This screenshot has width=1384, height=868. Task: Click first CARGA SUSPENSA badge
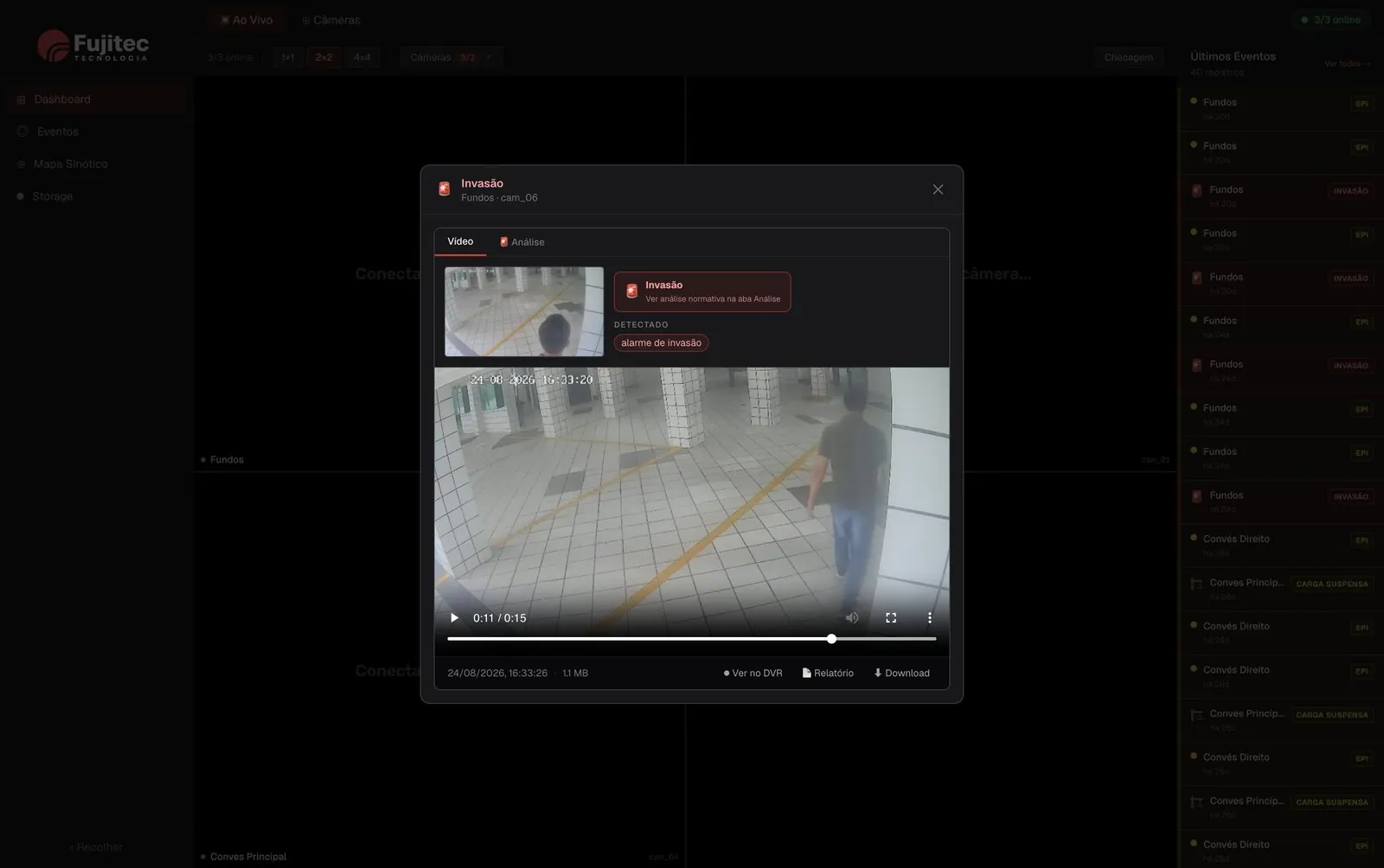(1332, 584)
